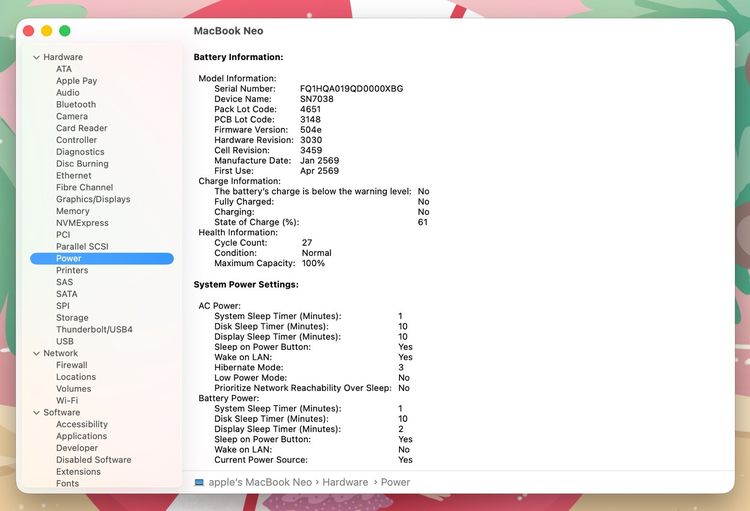Select Accessibility under Software
Viewport: 750px width, 511px height.
click(x=82, y=424)
